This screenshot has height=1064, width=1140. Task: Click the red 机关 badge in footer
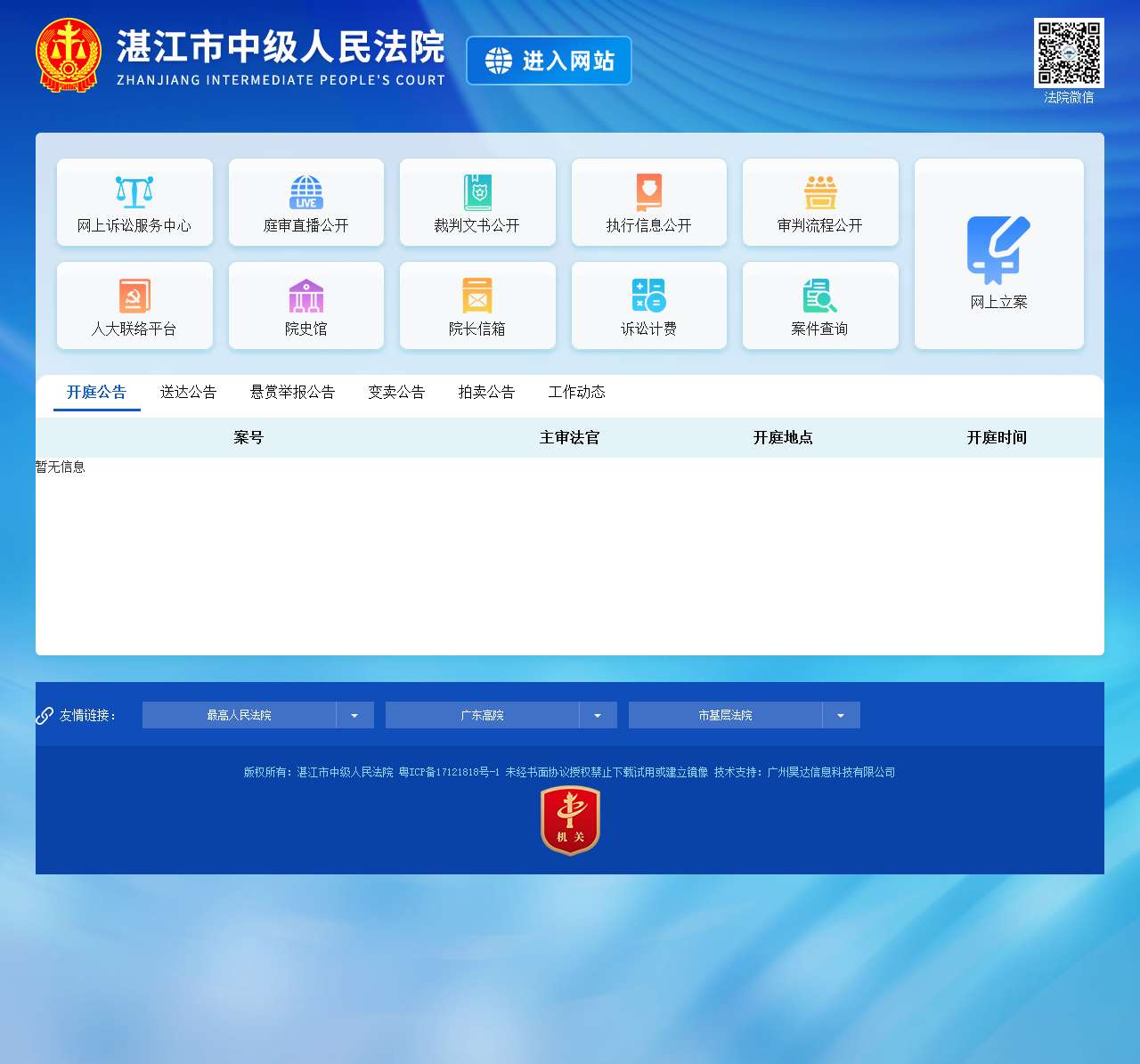click(570, 821)
